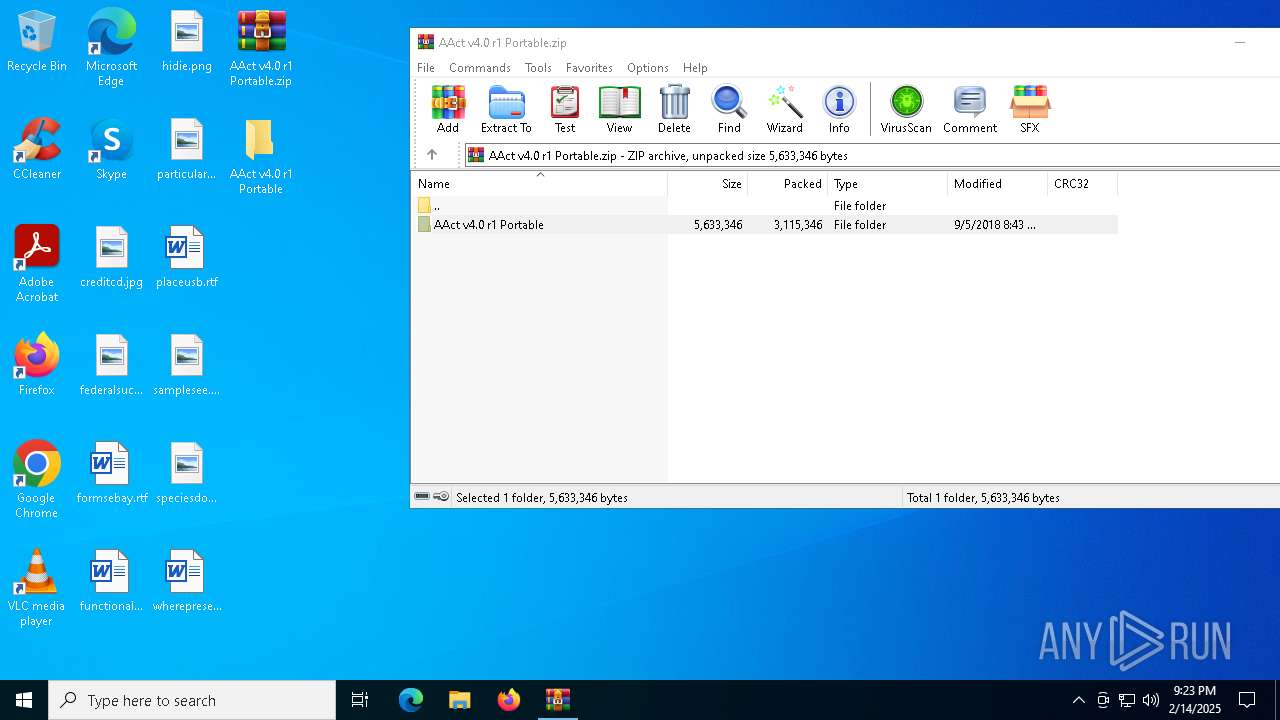
Task: Select Firefox desktop shortcut
Action: (x=37, y=365)
